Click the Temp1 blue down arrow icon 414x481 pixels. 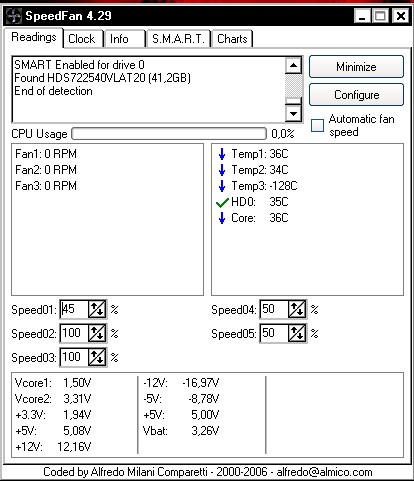coord(222,154)
